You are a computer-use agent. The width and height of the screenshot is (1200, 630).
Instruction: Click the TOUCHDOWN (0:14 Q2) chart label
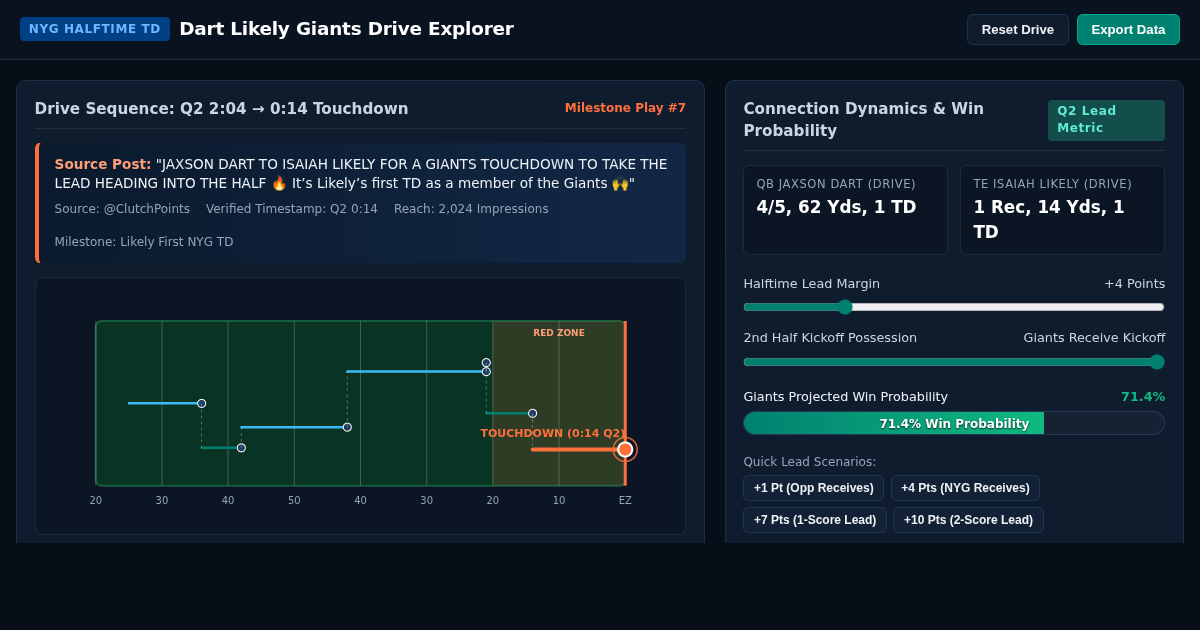(x=553, y=433)
